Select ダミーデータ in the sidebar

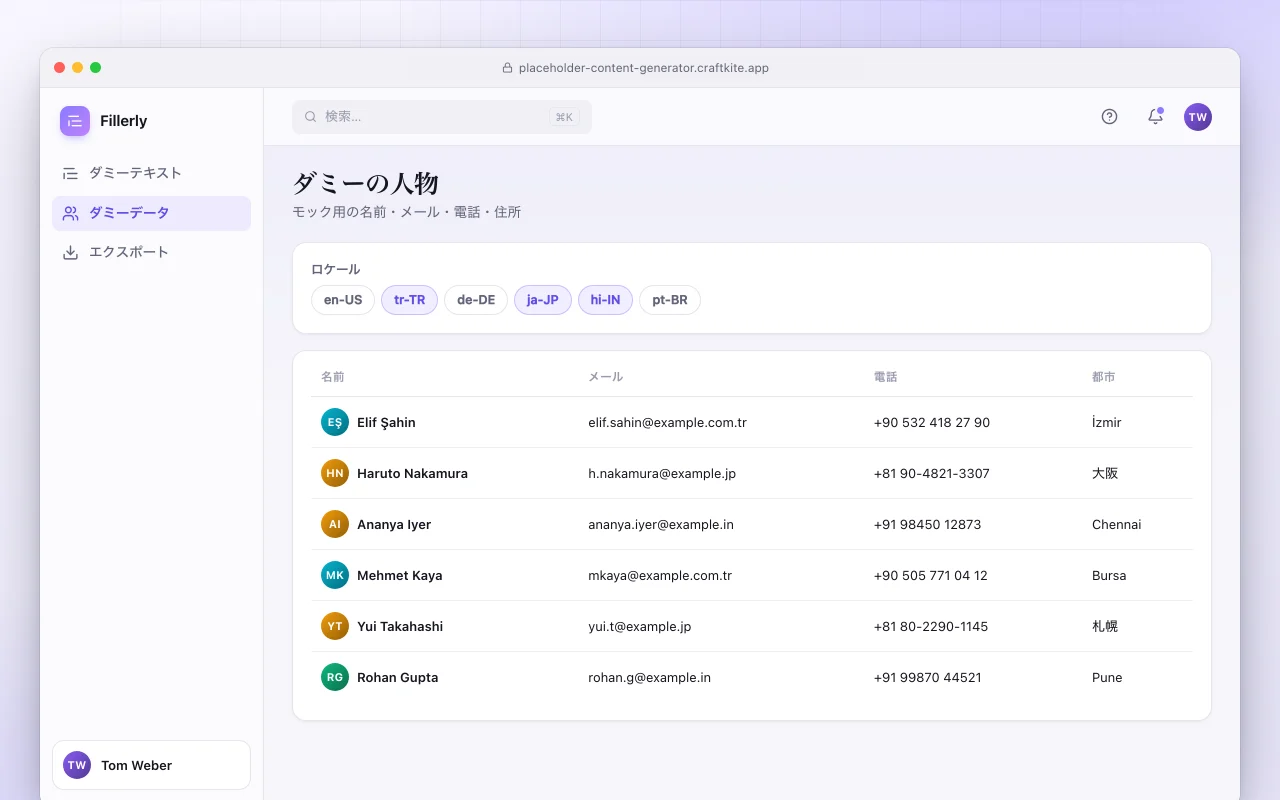151,213
